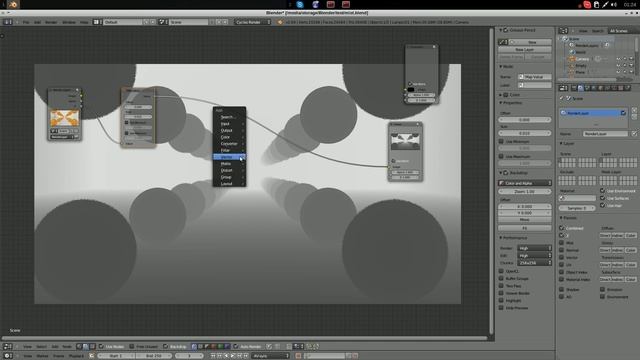
Task: Enable the Use Maximum checkbox
Action: [x=501, y=156]
